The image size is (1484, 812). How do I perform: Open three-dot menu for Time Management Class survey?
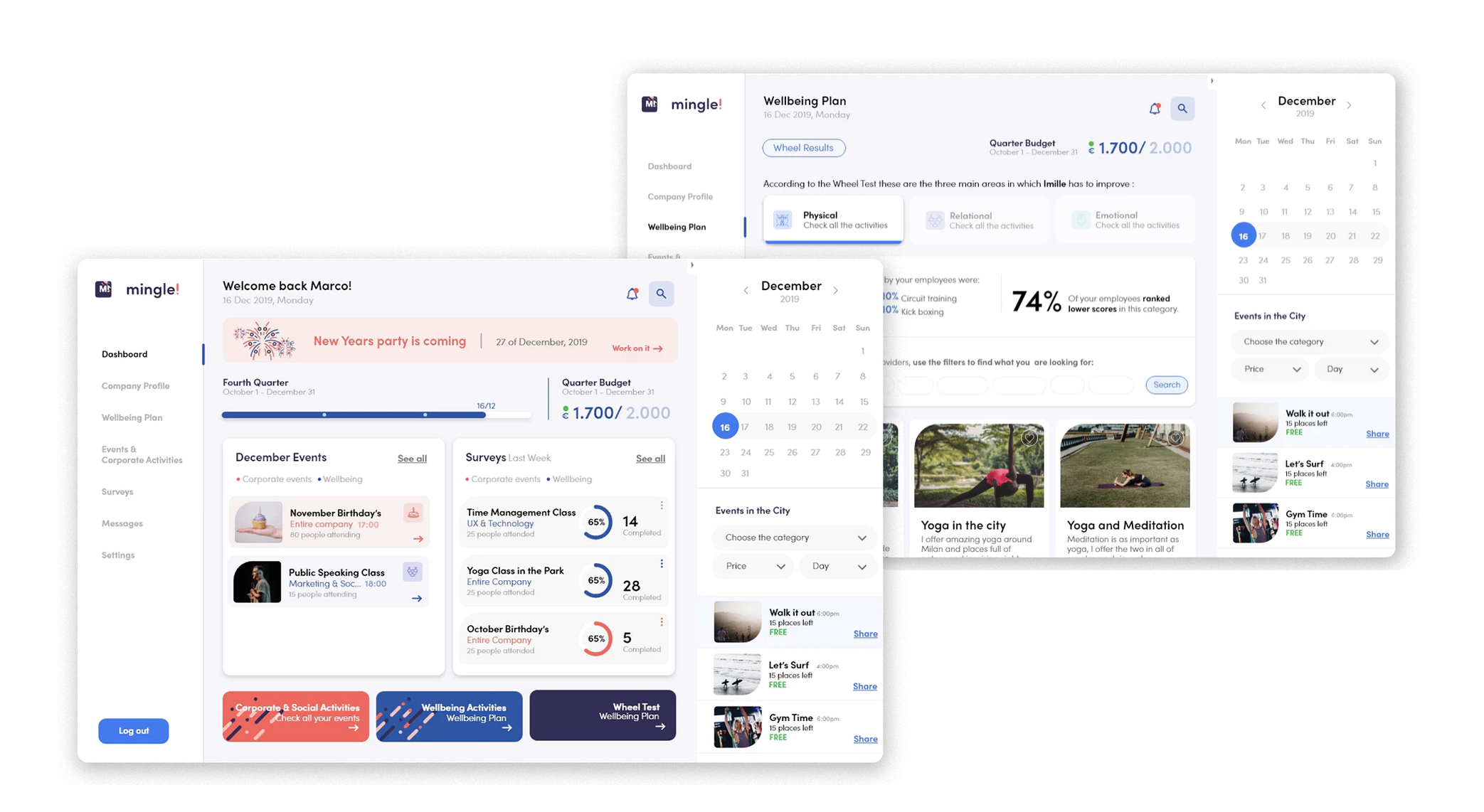coord(662,506)
